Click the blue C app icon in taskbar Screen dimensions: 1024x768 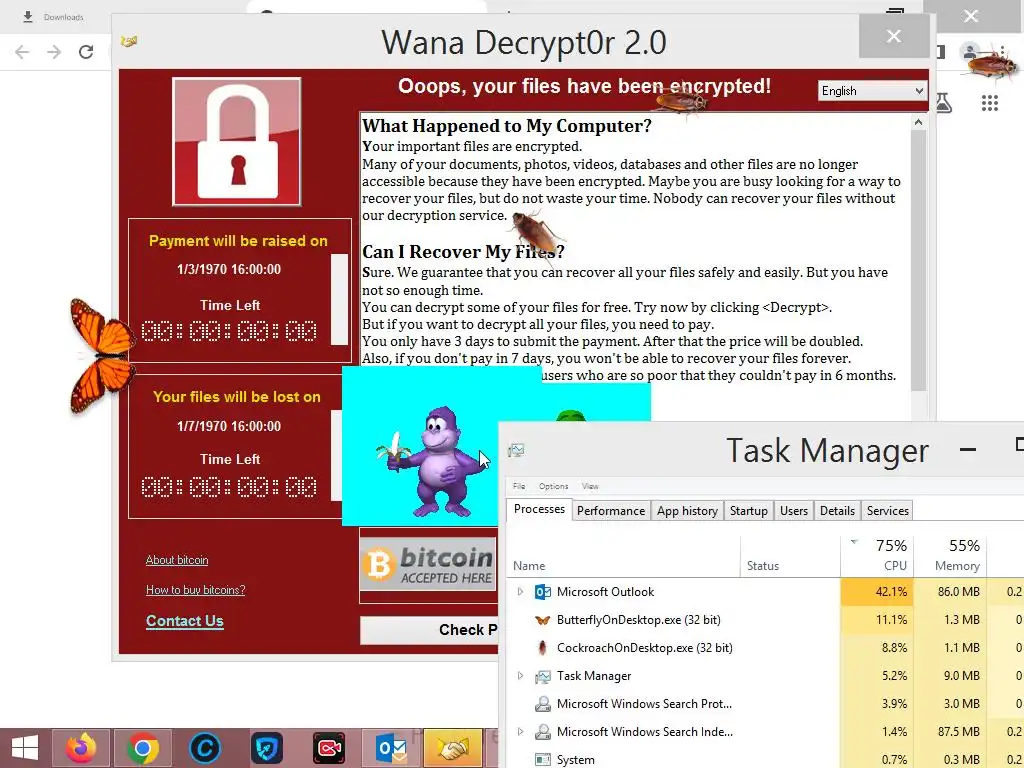coord(204,748)
